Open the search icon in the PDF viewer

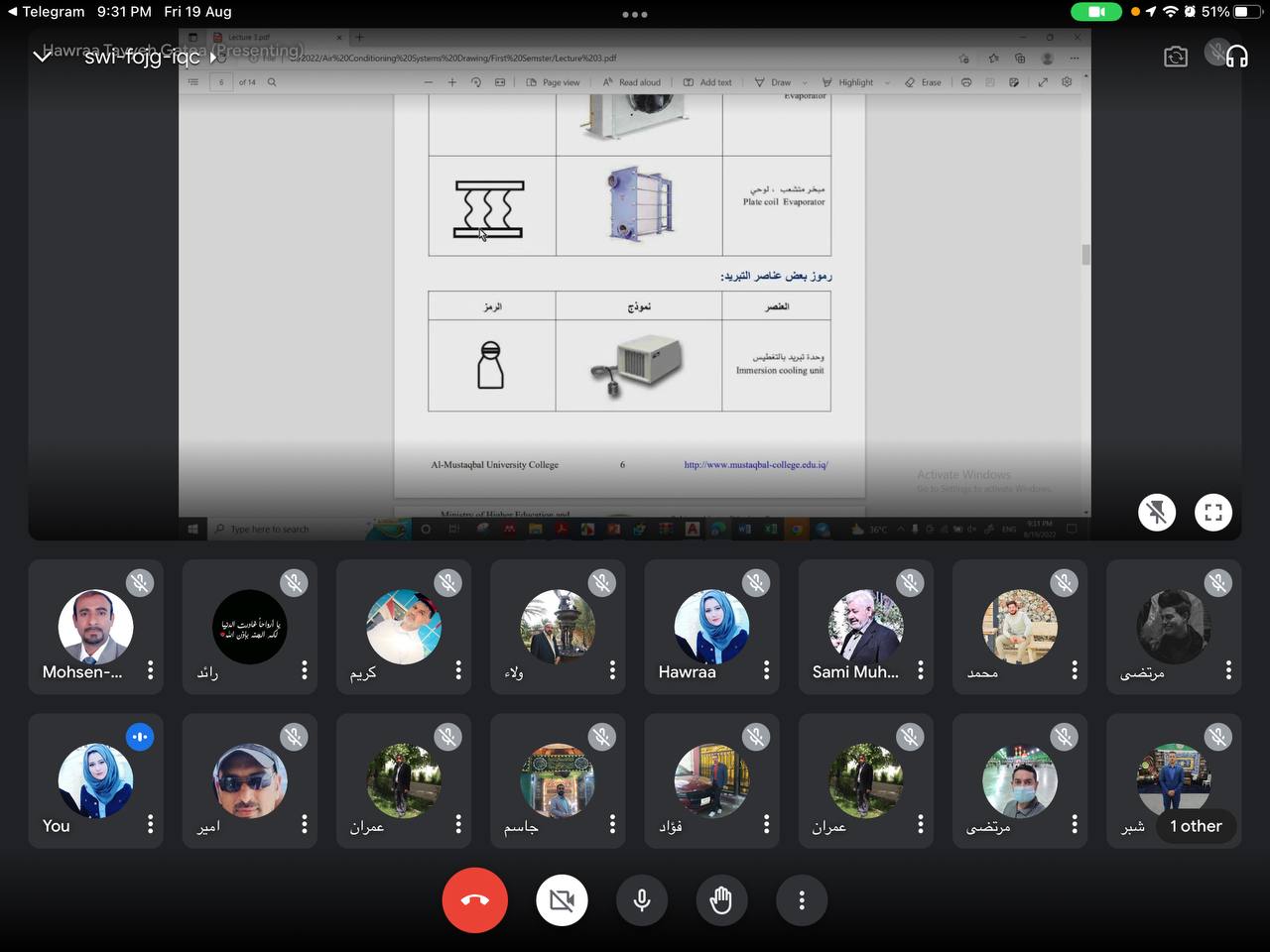[x=272, y=82]
